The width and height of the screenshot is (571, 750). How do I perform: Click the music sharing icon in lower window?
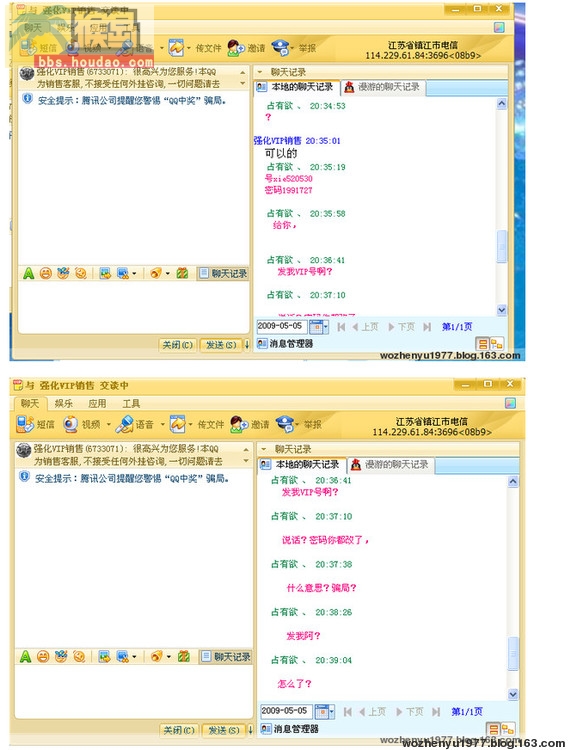coord(156,657)
